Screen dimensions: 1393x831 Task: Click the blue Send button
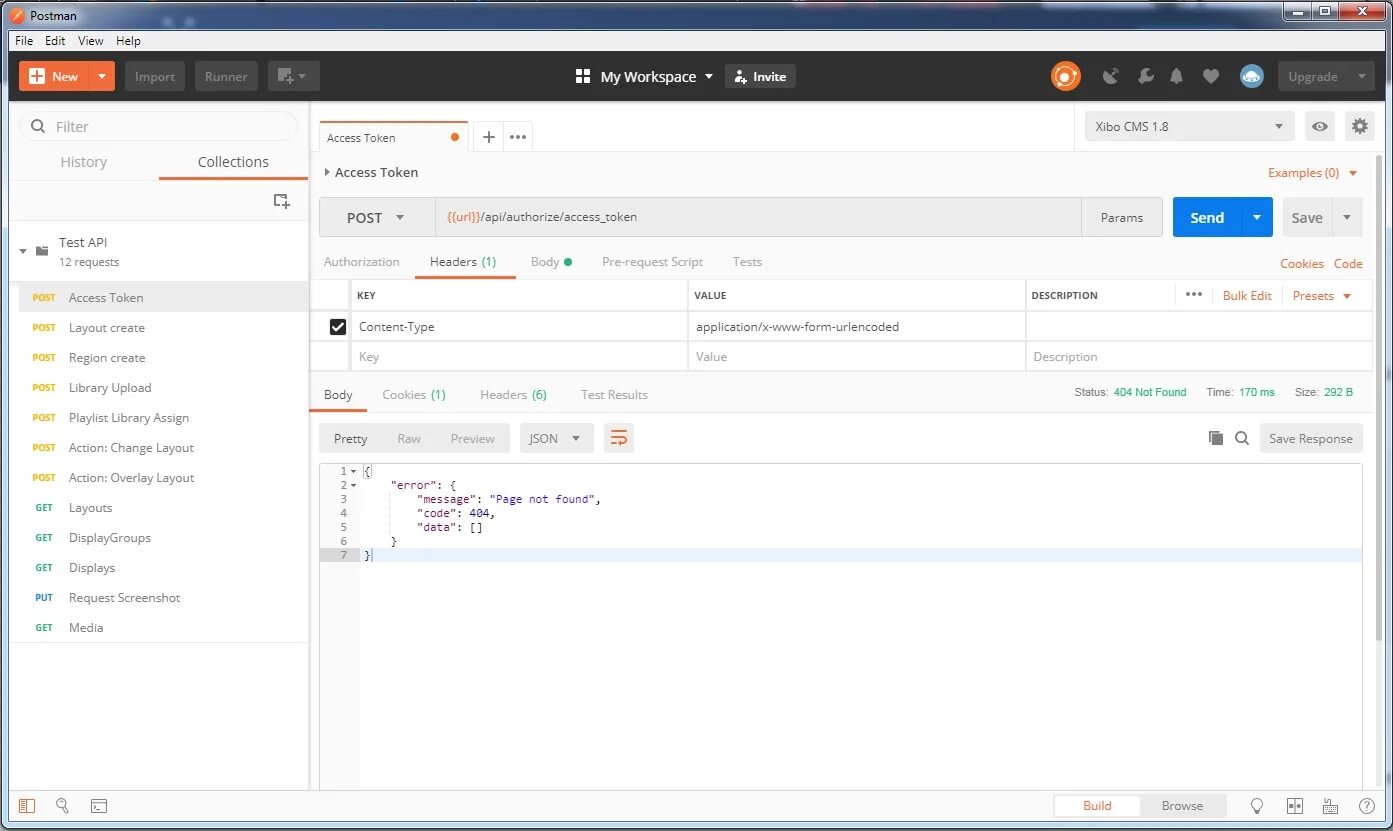1207,217
